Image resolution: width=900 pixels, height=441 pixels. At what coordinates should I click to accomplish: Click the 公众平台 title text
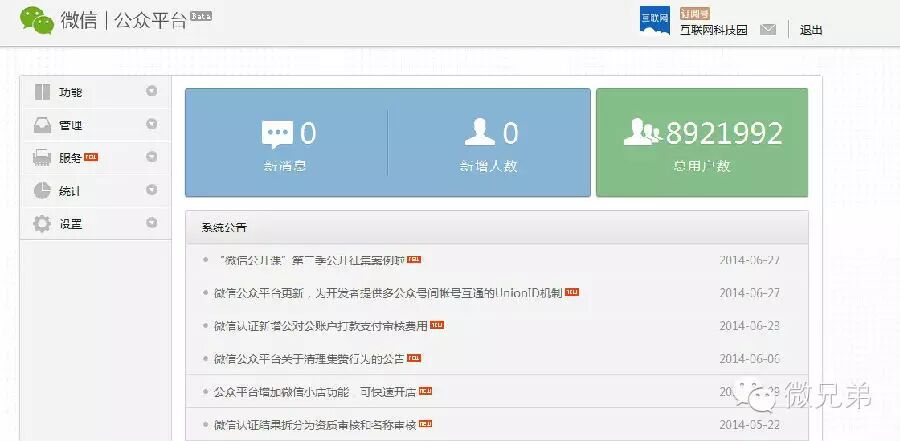tap(151, 21)
